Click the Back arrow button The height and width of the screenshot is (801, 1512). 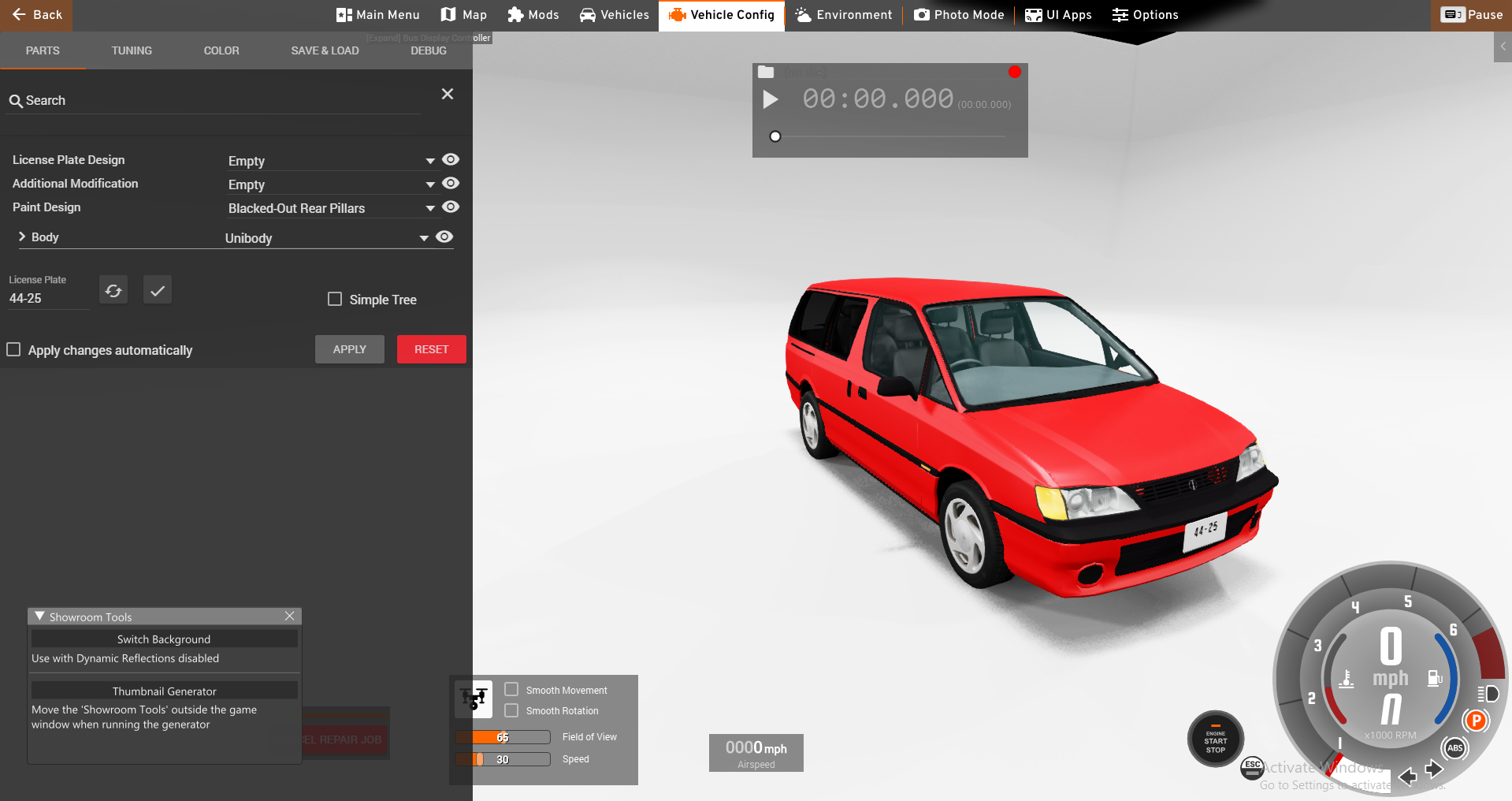36,15
